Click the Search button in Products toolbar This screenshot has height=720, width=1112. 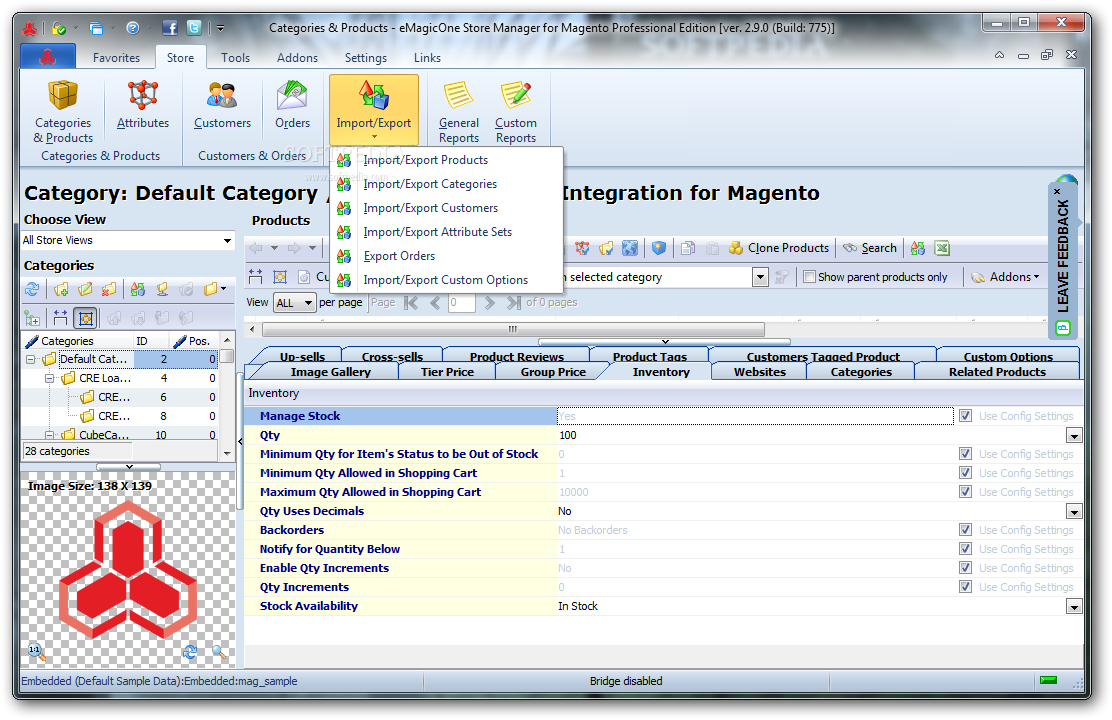pyautogui.click(x=870, y=248)
